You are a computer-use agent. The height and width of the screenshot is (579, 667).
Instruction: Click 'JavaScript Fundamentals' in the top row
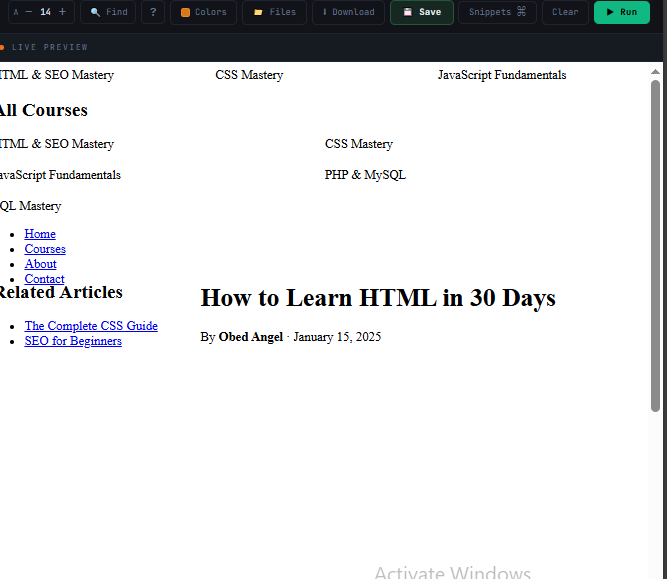(502, 75)
